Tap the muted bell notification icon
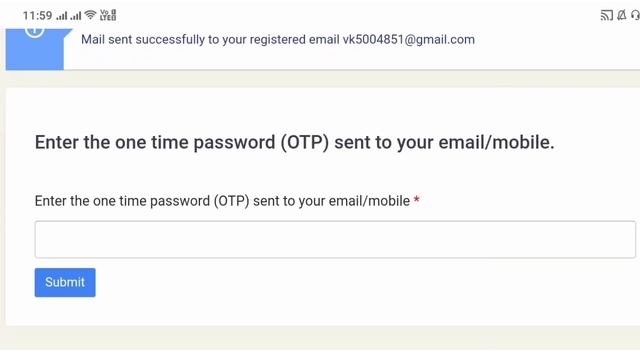 pos(622,16)
